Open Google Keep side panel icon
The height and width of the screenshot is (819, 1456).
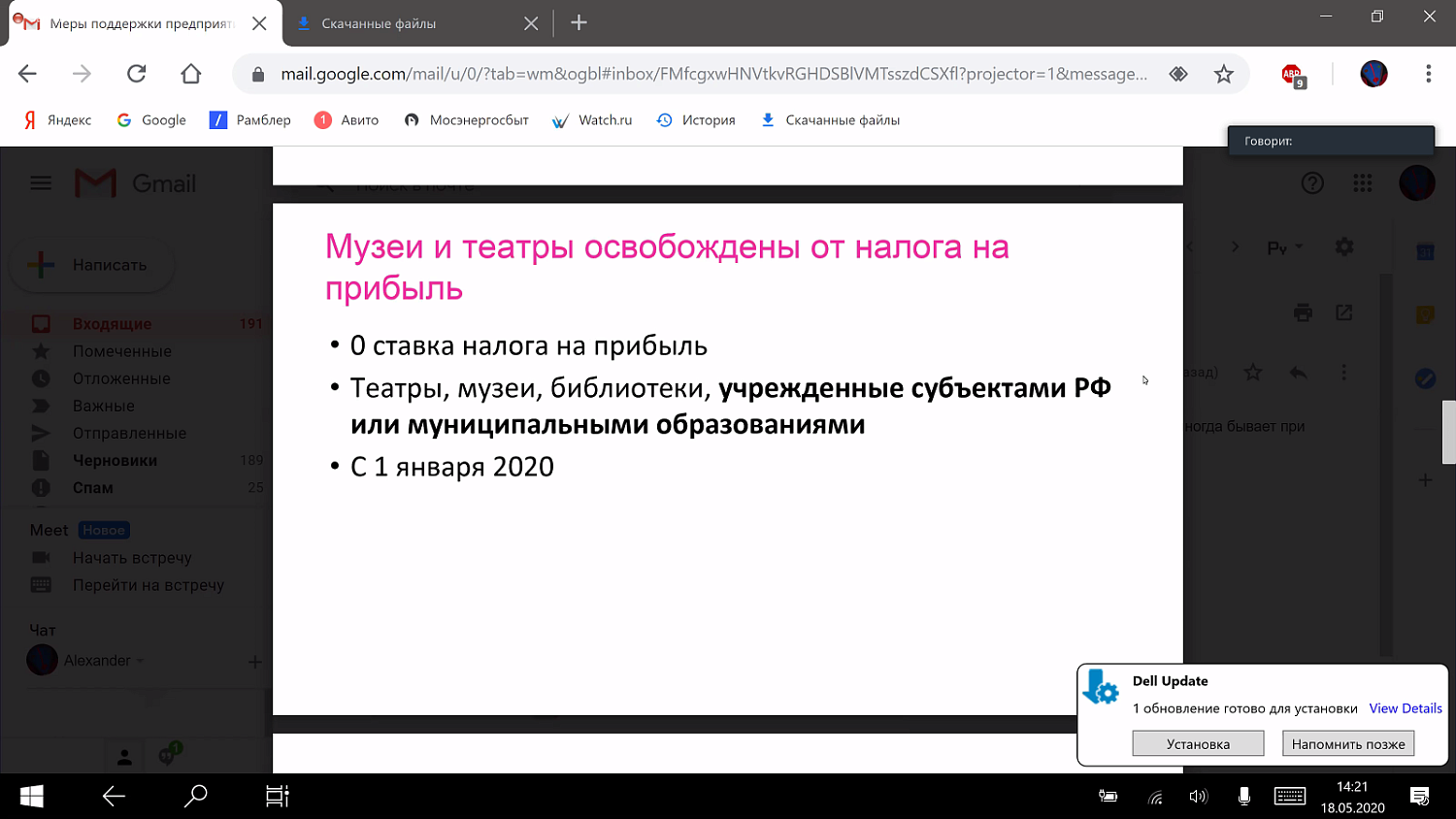pos(1425,314)
